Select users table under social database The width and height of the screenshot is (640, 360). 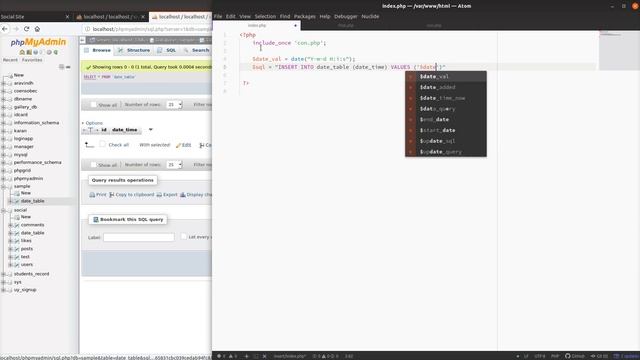[x=27, y=264]
